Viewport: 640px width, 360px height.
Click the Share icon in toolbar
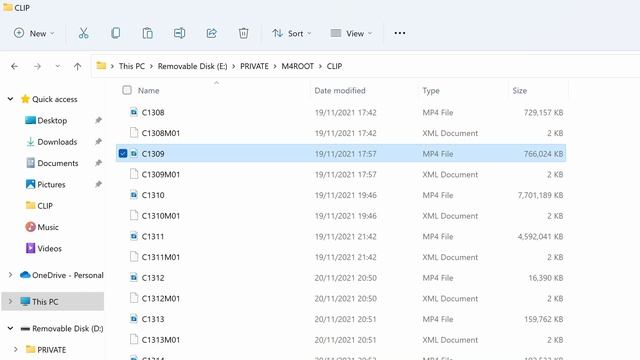pyautogui.click(x=211, y=33)
